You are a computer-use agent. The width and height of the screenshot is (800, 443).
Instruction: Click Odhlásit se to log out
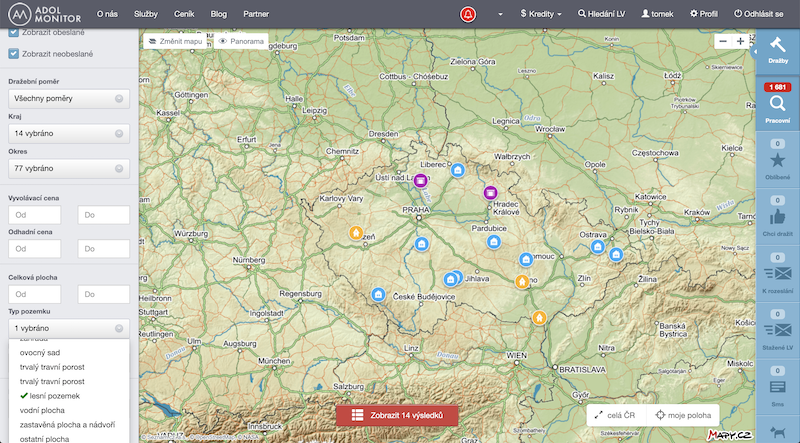(759, 14)
